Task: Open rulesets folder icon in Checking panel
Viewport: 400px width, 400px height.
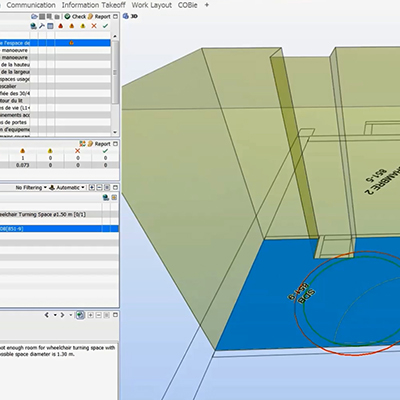Action: [x=34, y=16]
